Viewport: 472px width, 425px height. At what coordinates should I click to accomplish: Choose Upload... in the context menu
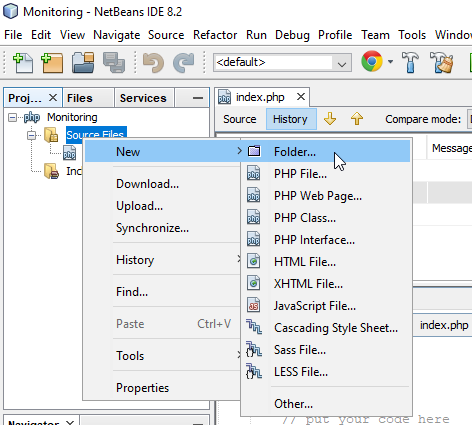tap(139, 206)
